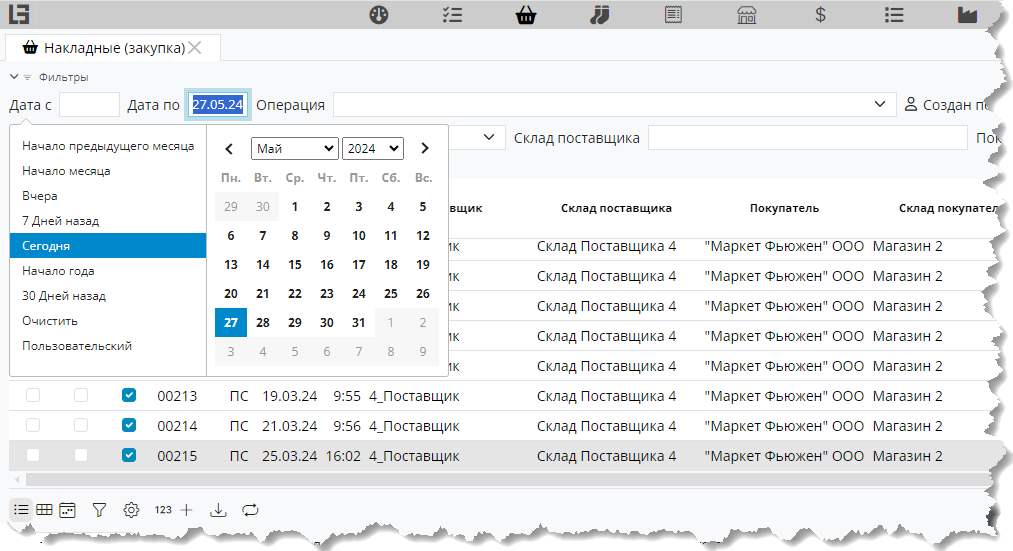Click the funnel filter icon in bottom toolbar
This screenshot has width=1013, height=551.
[x=99, y=510]
